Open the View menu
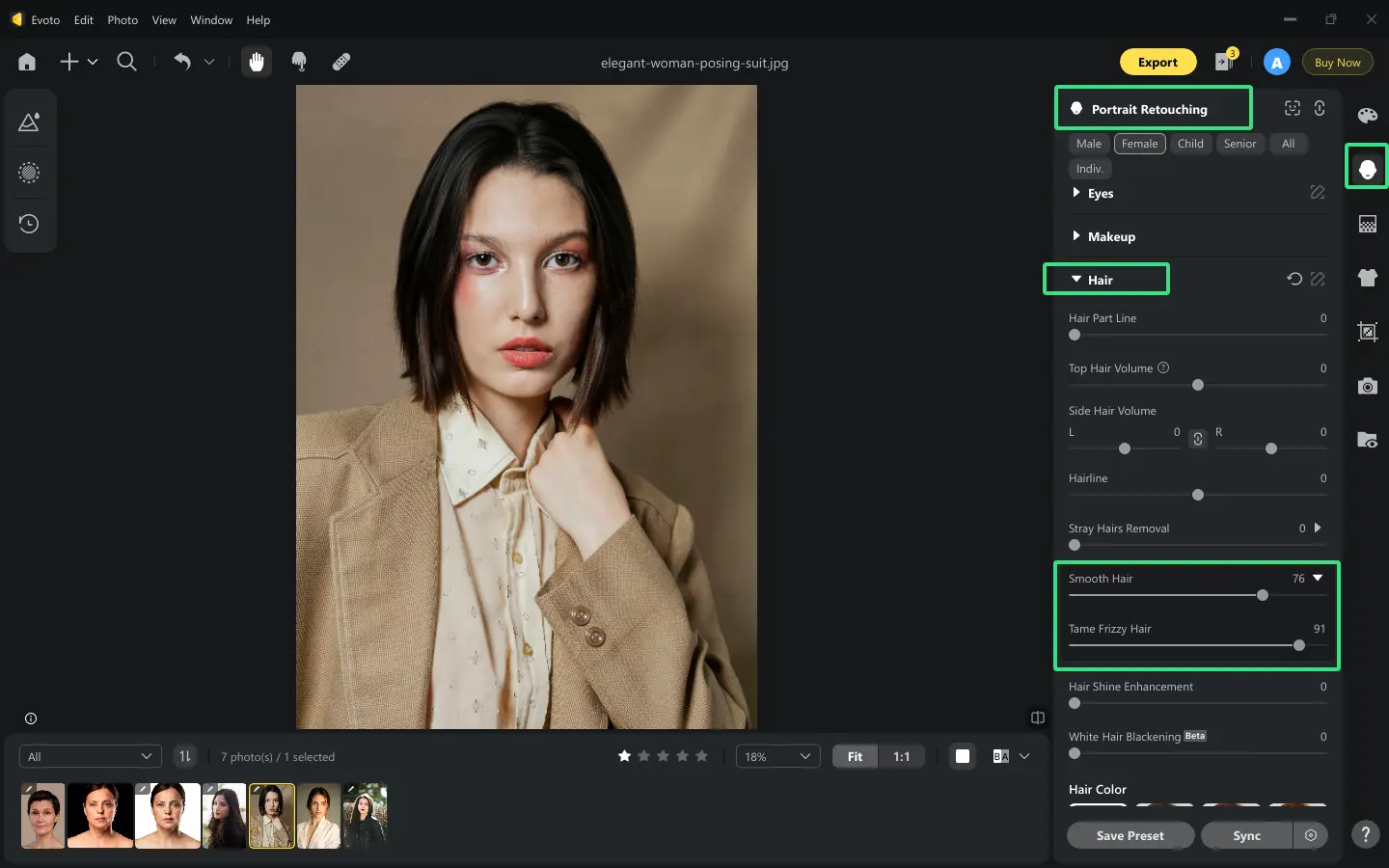The width and height of the screenshot is (1389, 868). click(x=164, y=19)
